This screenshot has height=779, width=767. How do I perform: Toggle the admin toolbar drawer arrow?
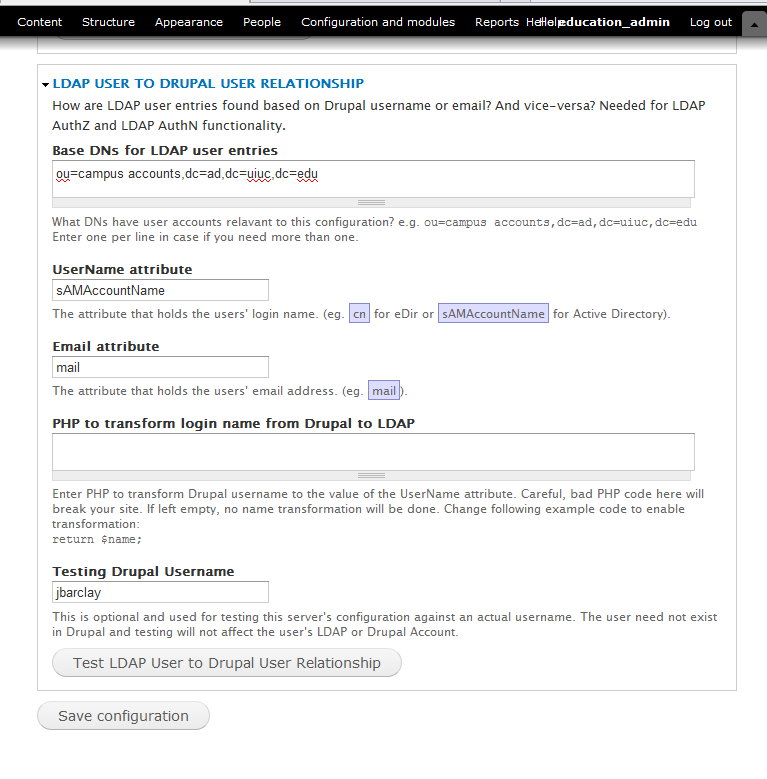pos(752,22)
